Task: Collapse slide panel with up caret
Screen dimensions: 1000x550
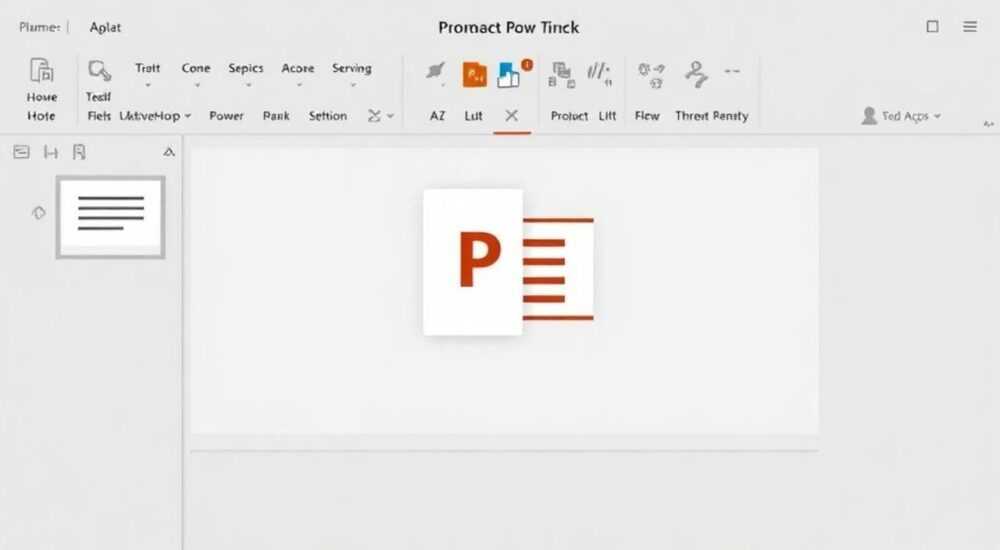Action: tap(169, 152)
